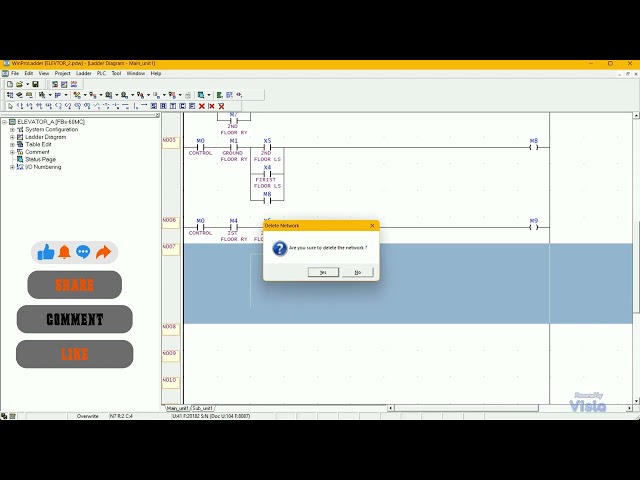The image size is (640, 480).
Task: Select Ladder Diagram tree item
Action: tap(45, 137)
